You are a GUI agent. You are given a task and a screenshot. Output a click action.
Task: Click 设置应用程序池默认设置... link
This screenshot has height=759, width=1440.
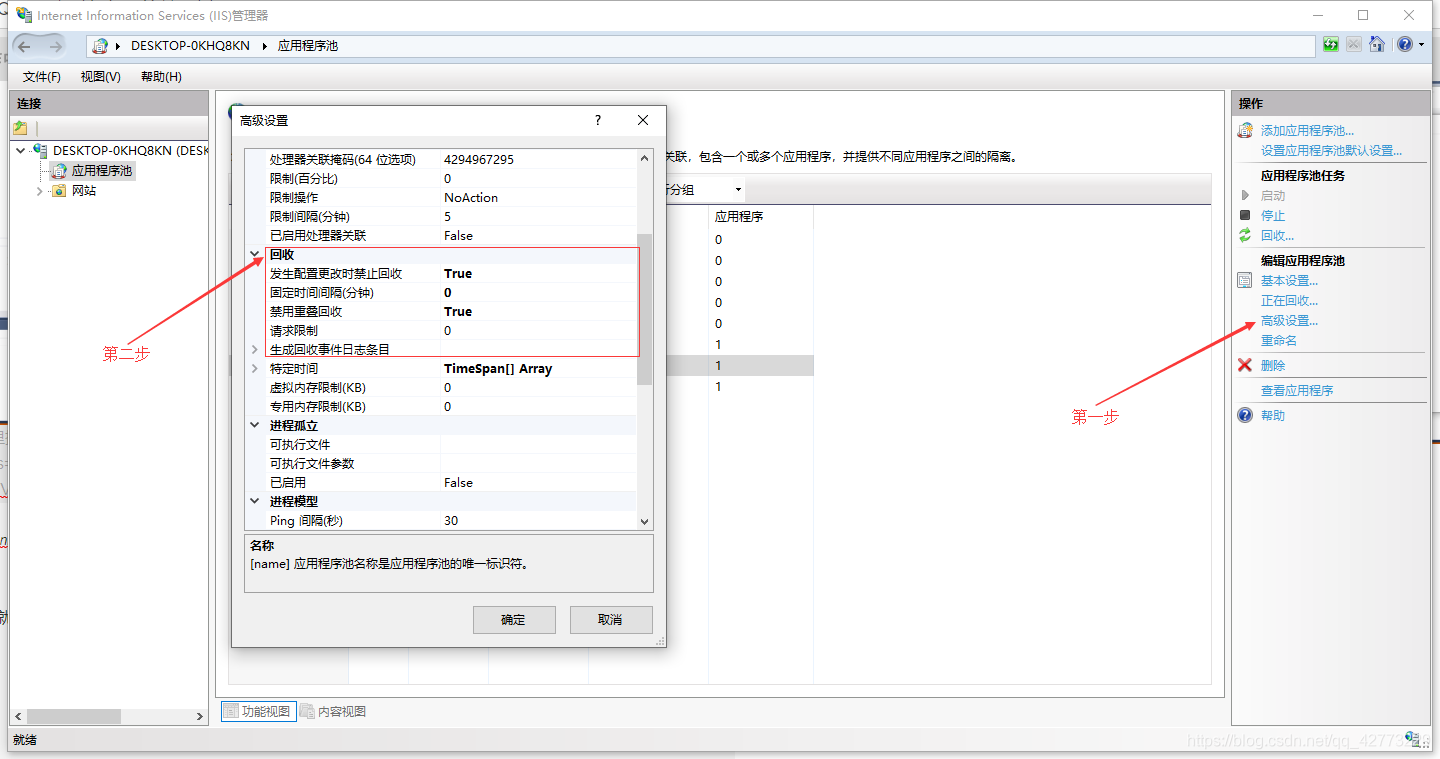click(x=1331, y=151)
